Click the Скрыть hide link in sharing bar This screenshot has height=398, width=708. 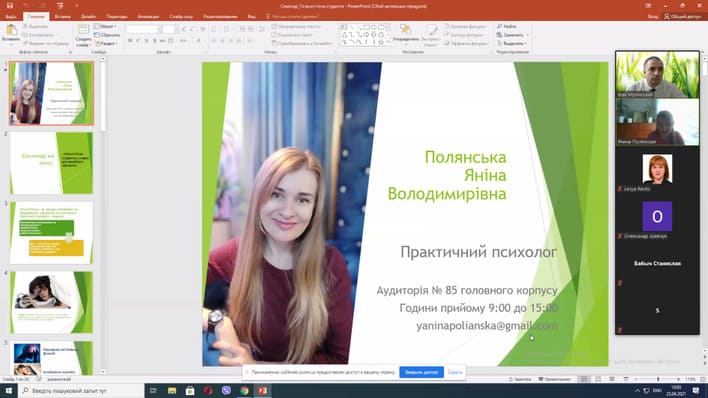(x=455, y=372)
